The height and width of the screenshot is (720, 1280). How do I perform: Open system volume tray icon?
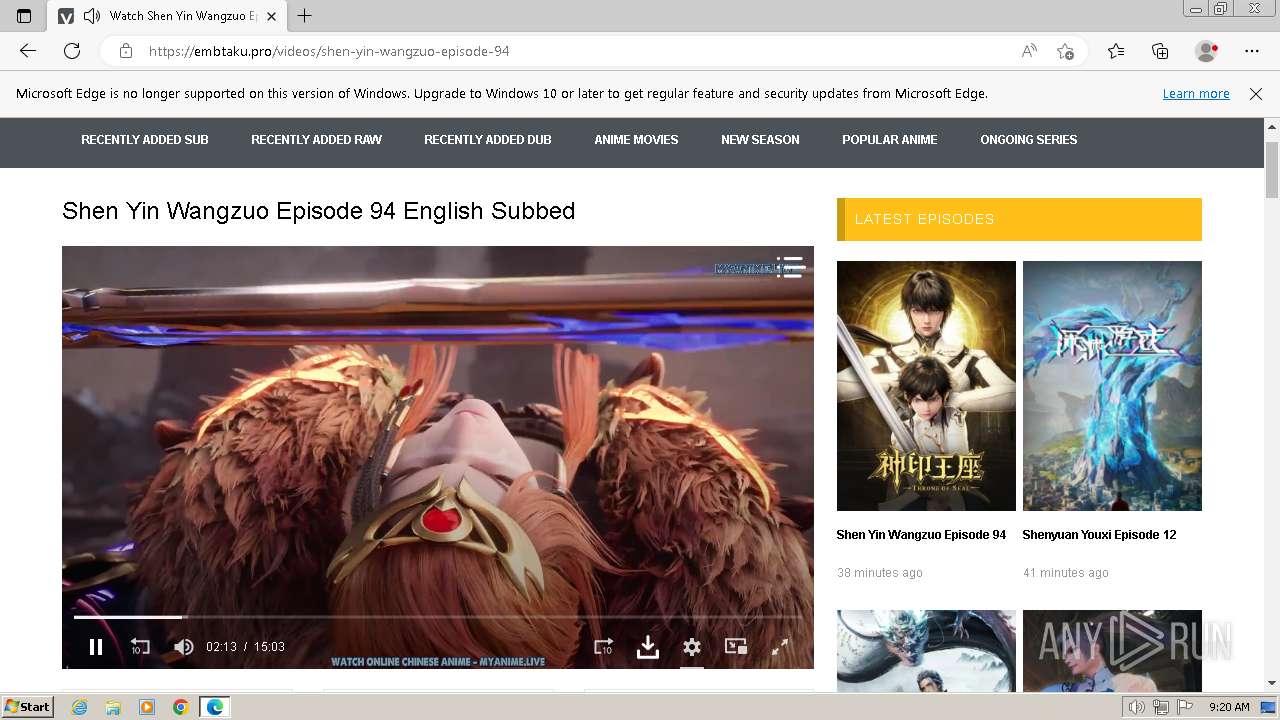point(1137,707)
